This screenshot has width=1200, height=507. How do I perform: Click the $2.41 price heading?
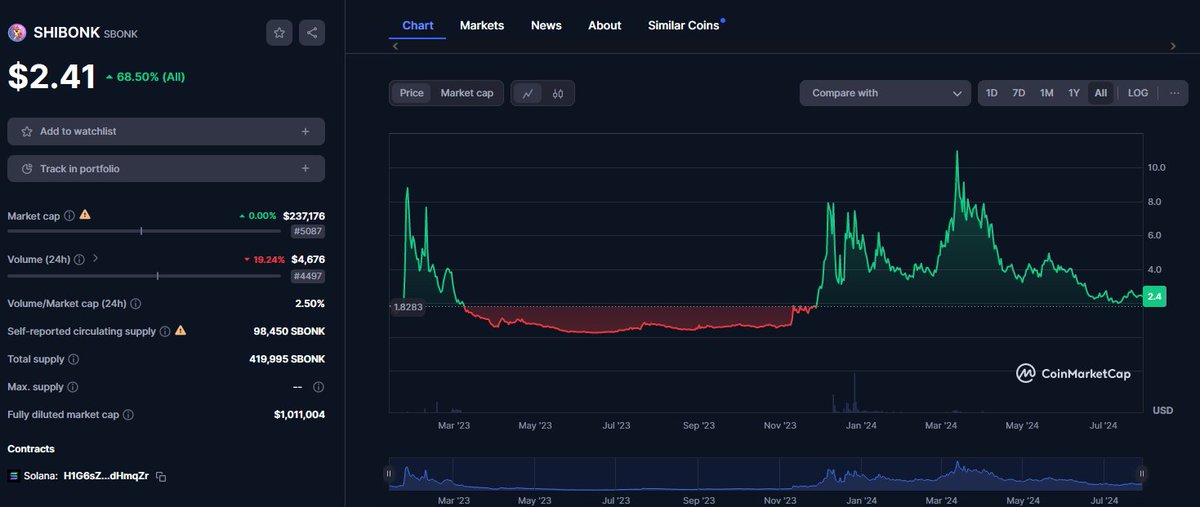pos(52,77)
